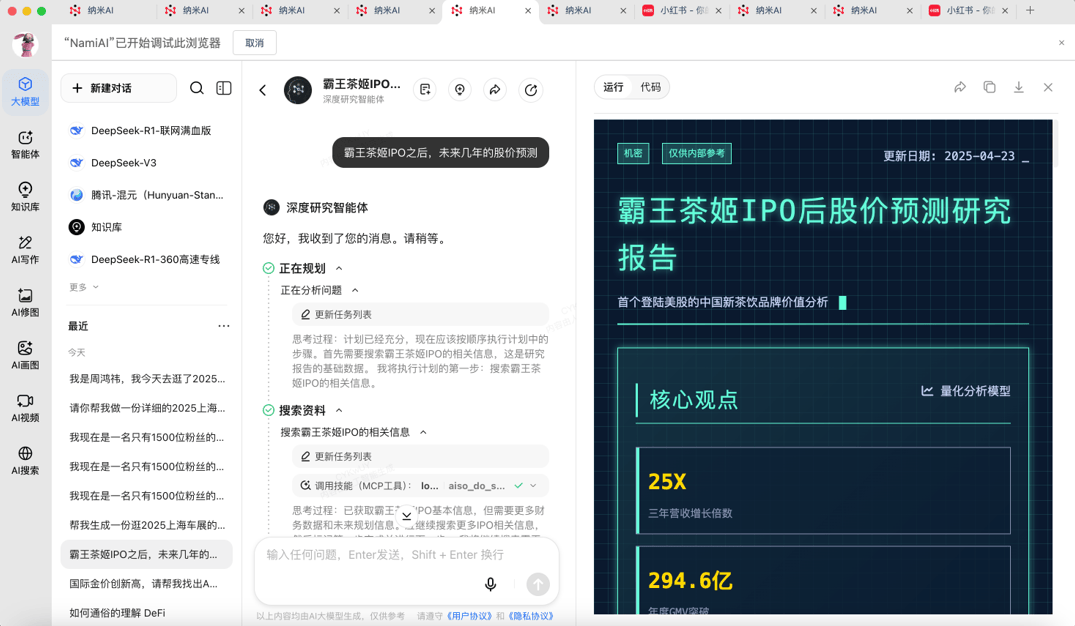The width and height of the screenshot is (1075, 626).
Task: Click the pin location icon in the chat header
Action: point(460,90)
